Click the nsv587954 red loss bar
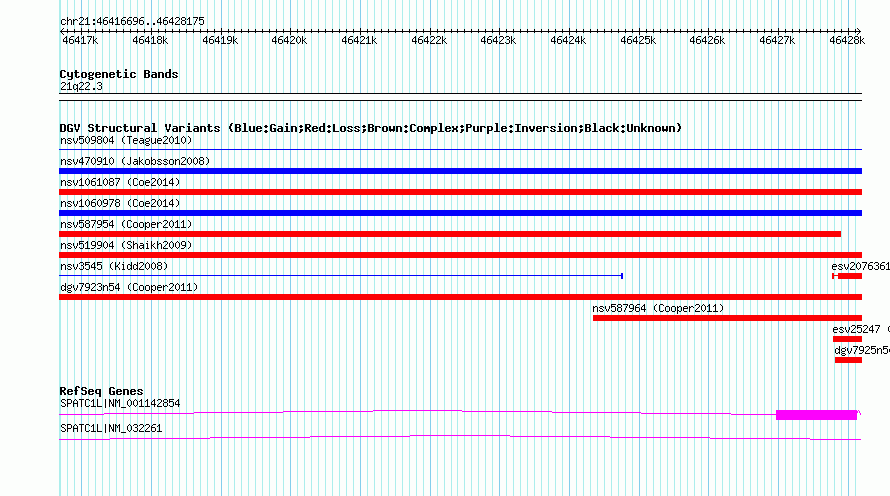Image resolution: width=890 pixels, height=496 pixels. coord(450,234)
